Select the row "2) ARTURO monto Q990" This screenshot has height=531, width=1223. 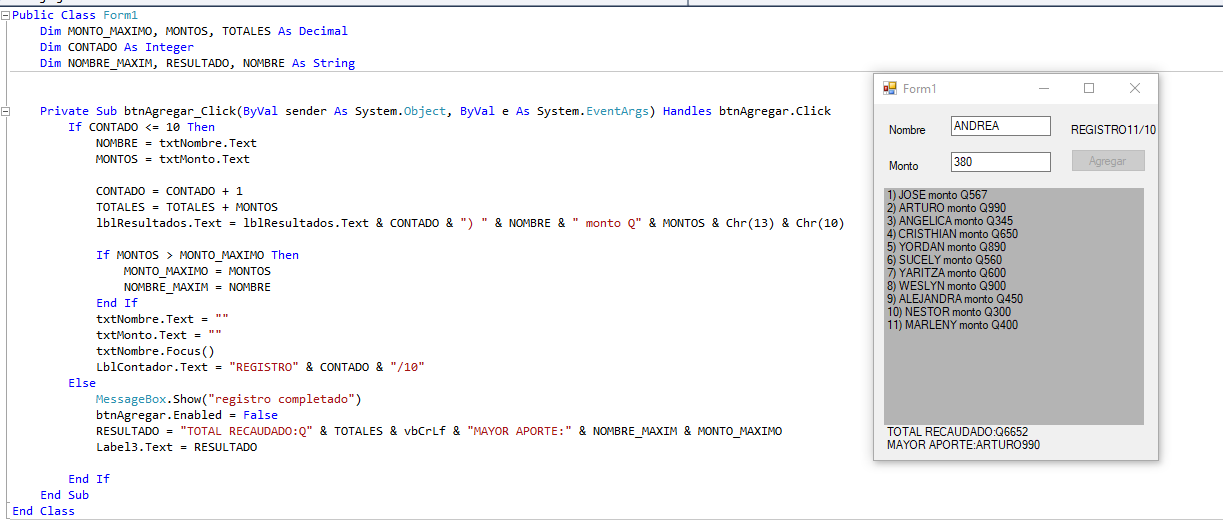pos(946,208)
